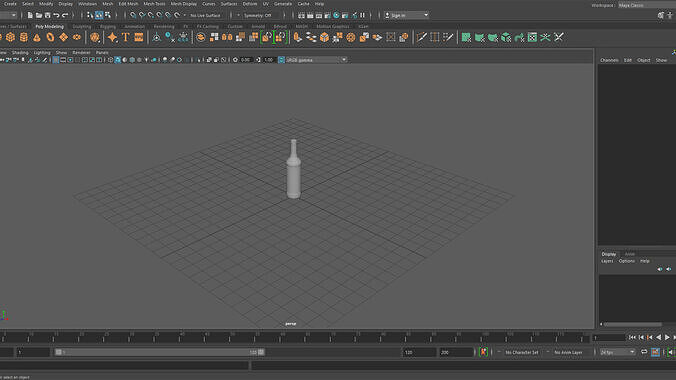Click the star Sweep Mesh shelf icon
The height and width of the screenshot is (380, 676).
(112, 38)
